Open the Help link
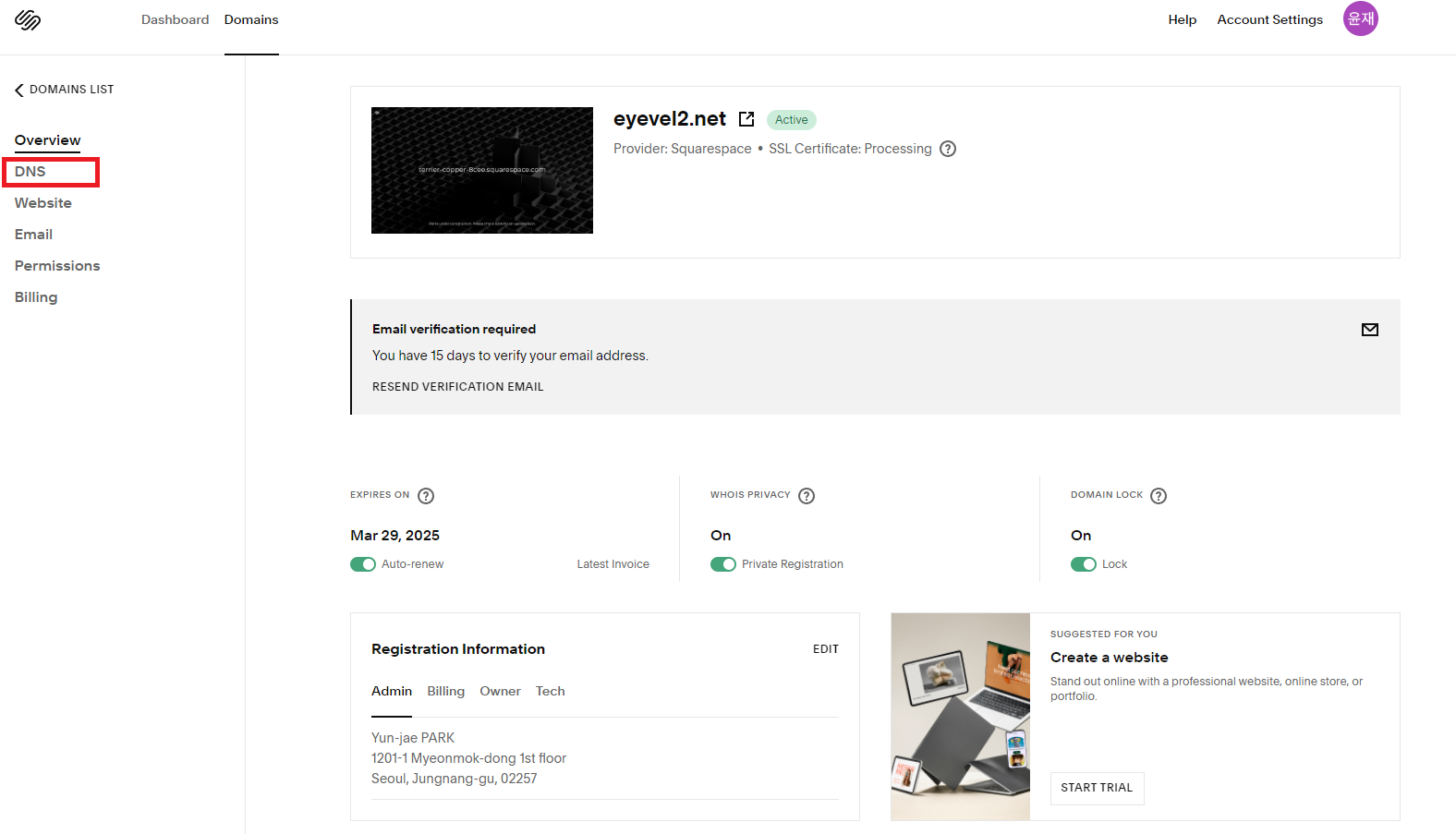This screenshot has height=834, width=1456. point(1183,19)
